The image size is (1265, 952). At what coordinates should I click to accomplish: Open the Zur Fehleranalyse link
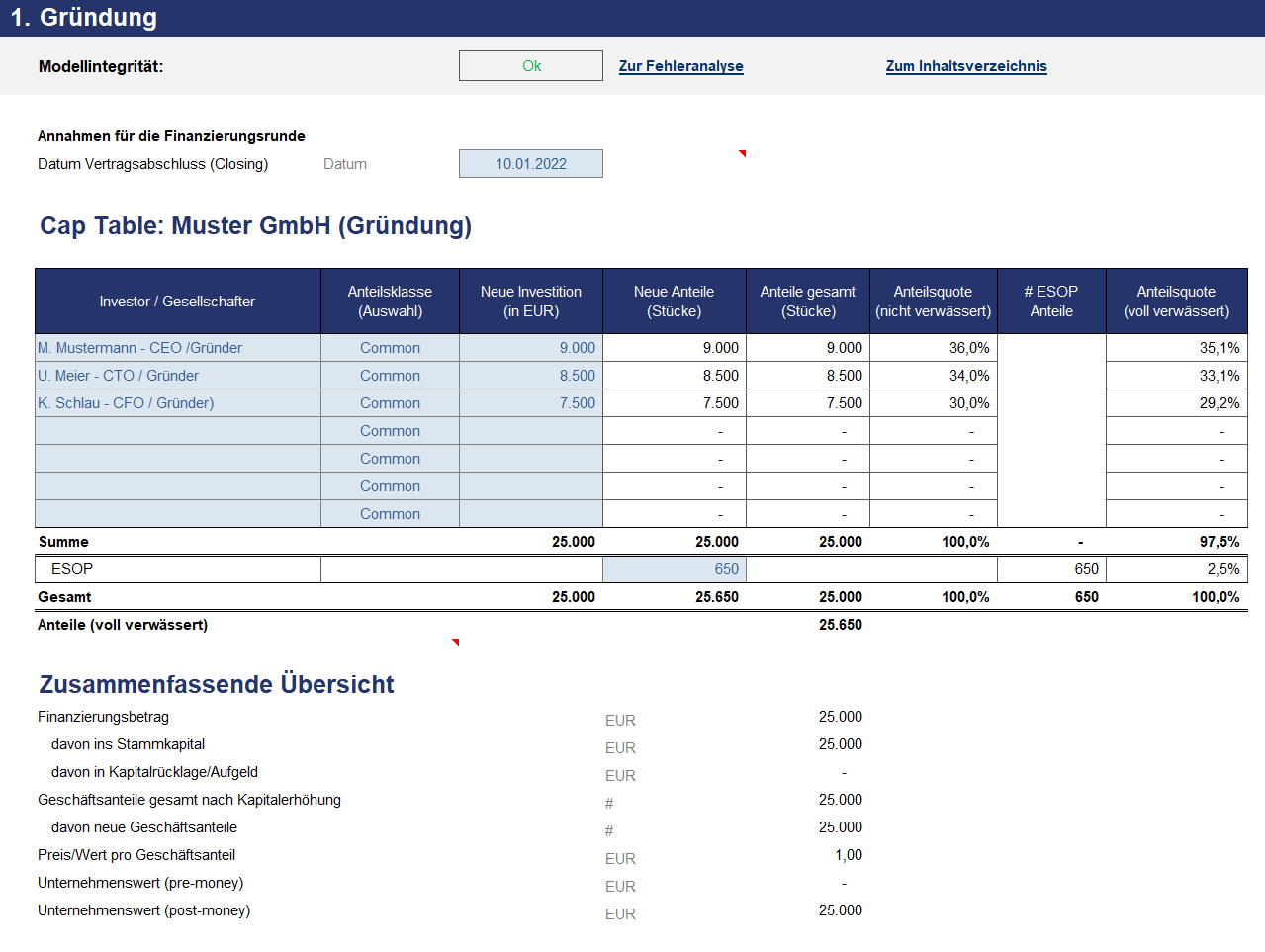[x=680, y=66]
